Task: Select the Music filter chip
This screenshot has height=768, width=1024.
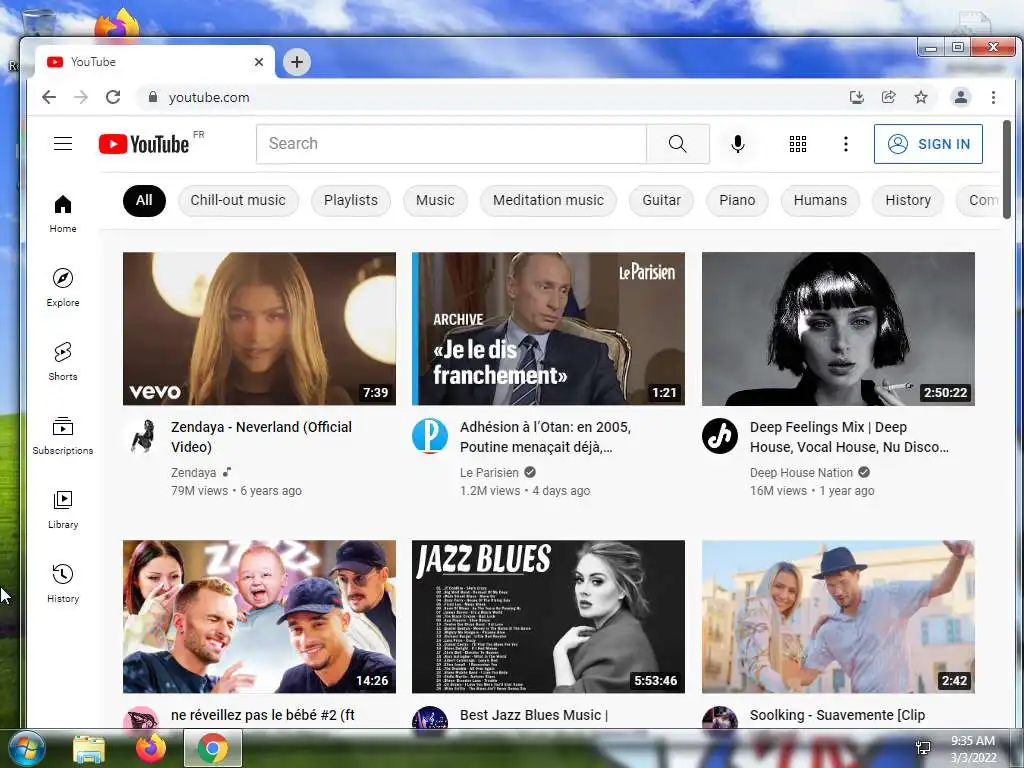Action: 435,200
